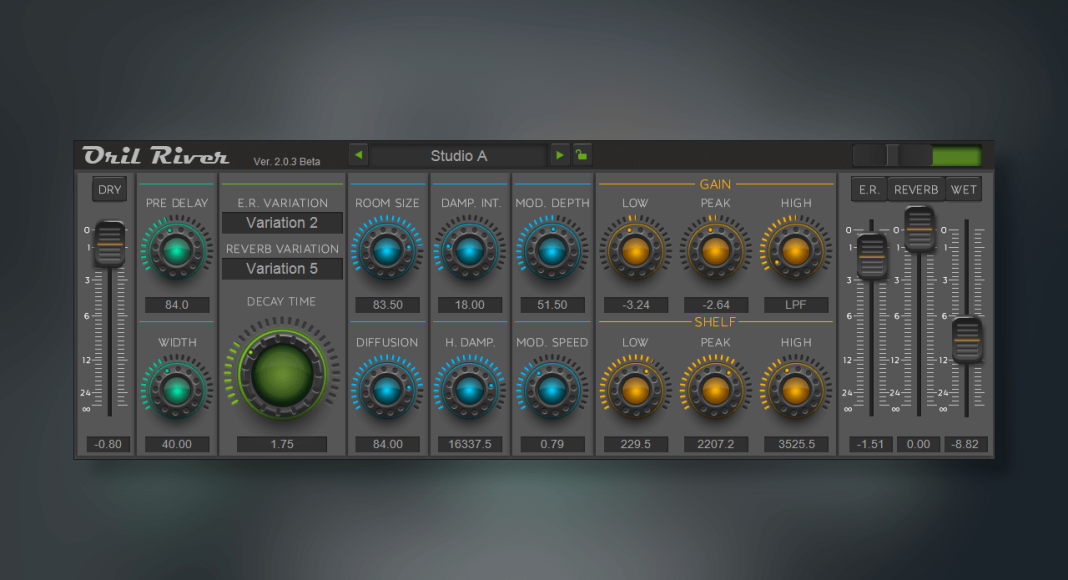Open the Reverb Variation selector showing Variation 5
This screenshot has height=580, width=1068.
(282, 268)
